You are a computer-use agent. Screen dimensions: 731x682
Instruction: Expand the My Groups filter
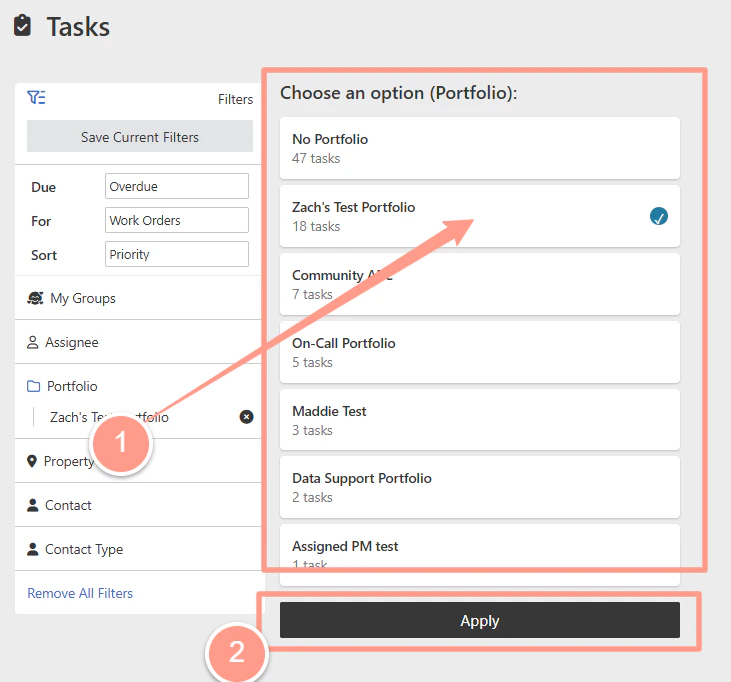pyautogui.click(x=138, y=298)
